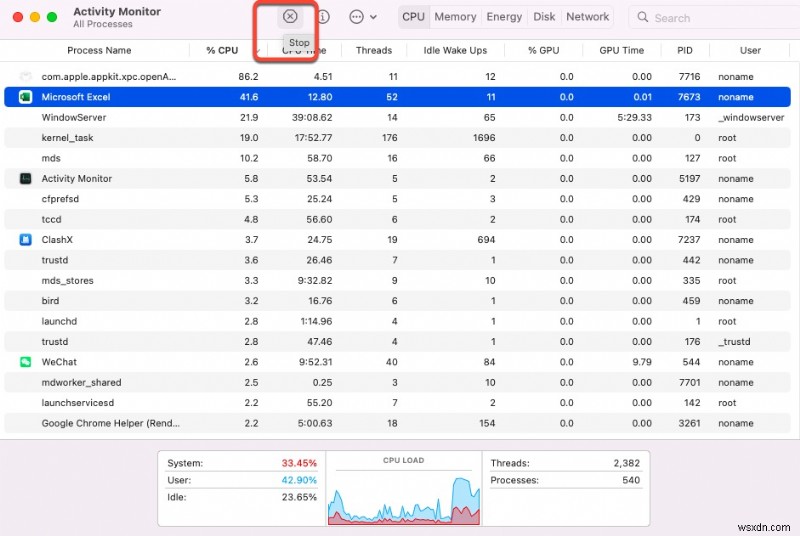This screenshot has height=536, width=800.
Task: Click the Processes 540 statistic
Action: pos(565,480)
